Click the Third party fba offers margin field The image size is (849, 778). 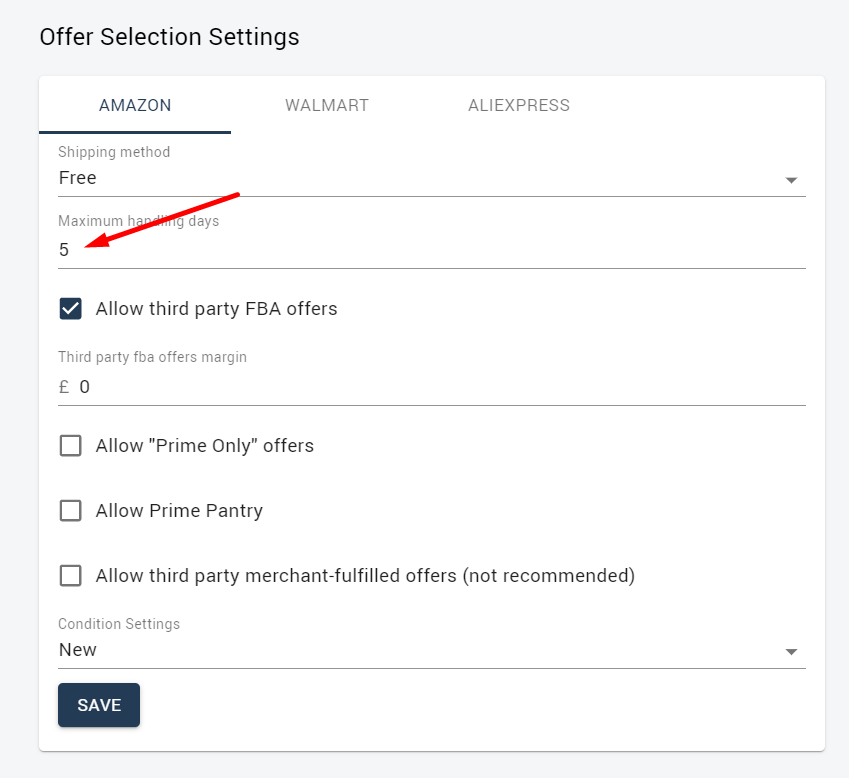442,387
